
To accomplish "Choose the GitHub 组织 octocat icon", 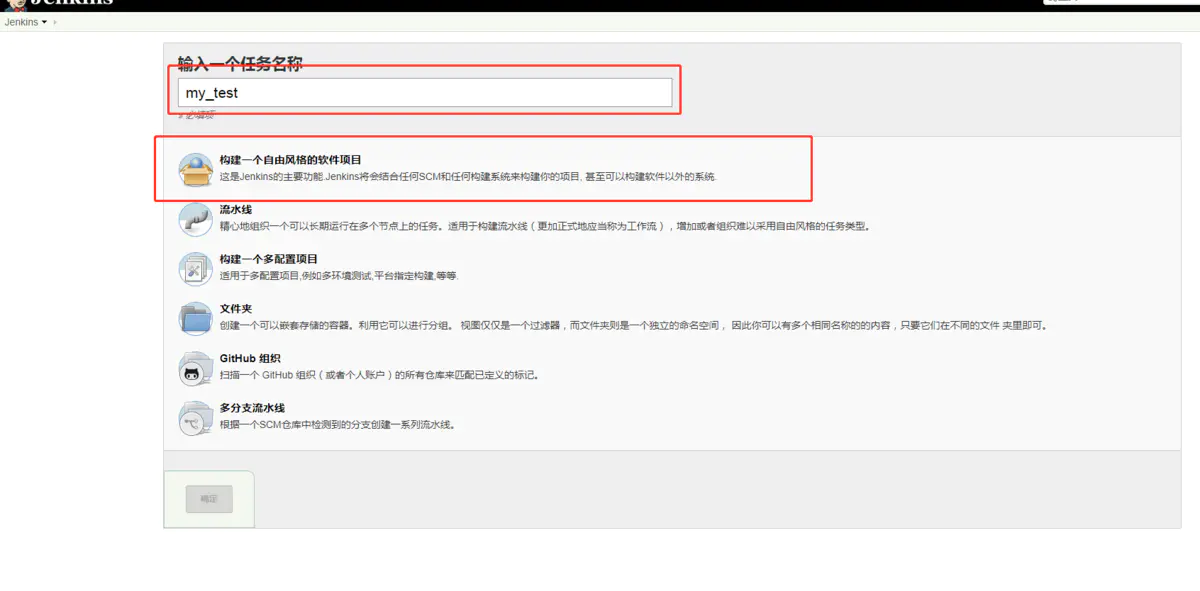I will click(x=195, y=368).
